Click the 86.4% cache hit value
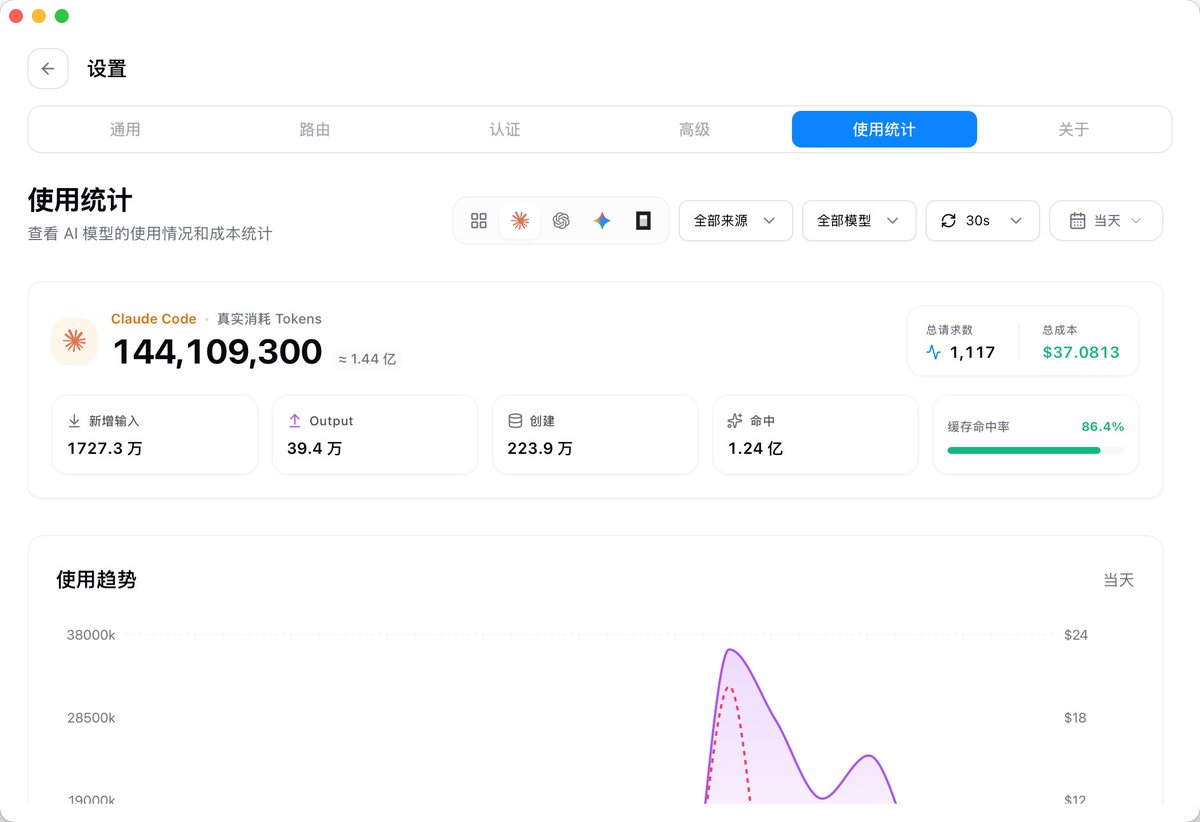The width and height of the screenshot is (1200, 822). [x=1103, y=427]
